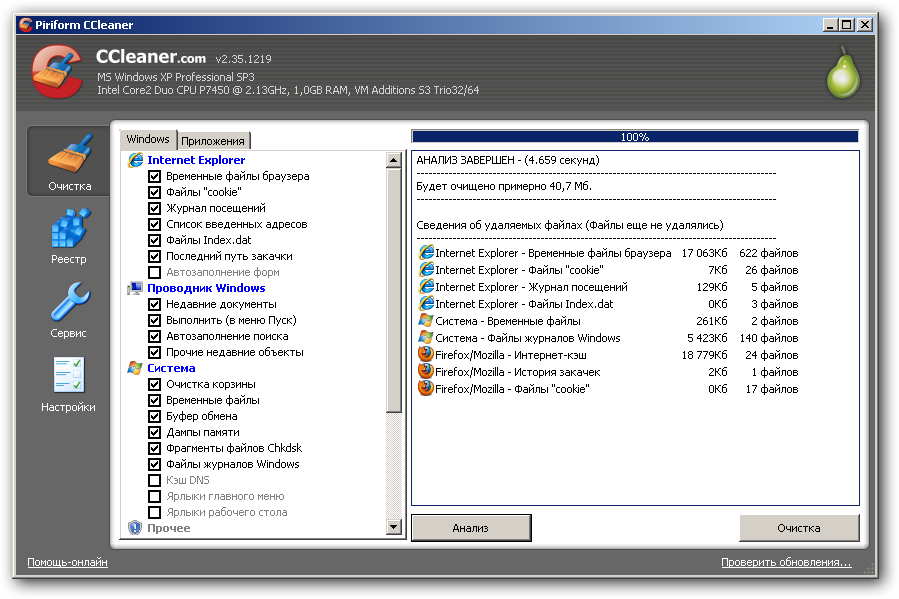Disable Очистка корзины checkbox

pos(154,384)
